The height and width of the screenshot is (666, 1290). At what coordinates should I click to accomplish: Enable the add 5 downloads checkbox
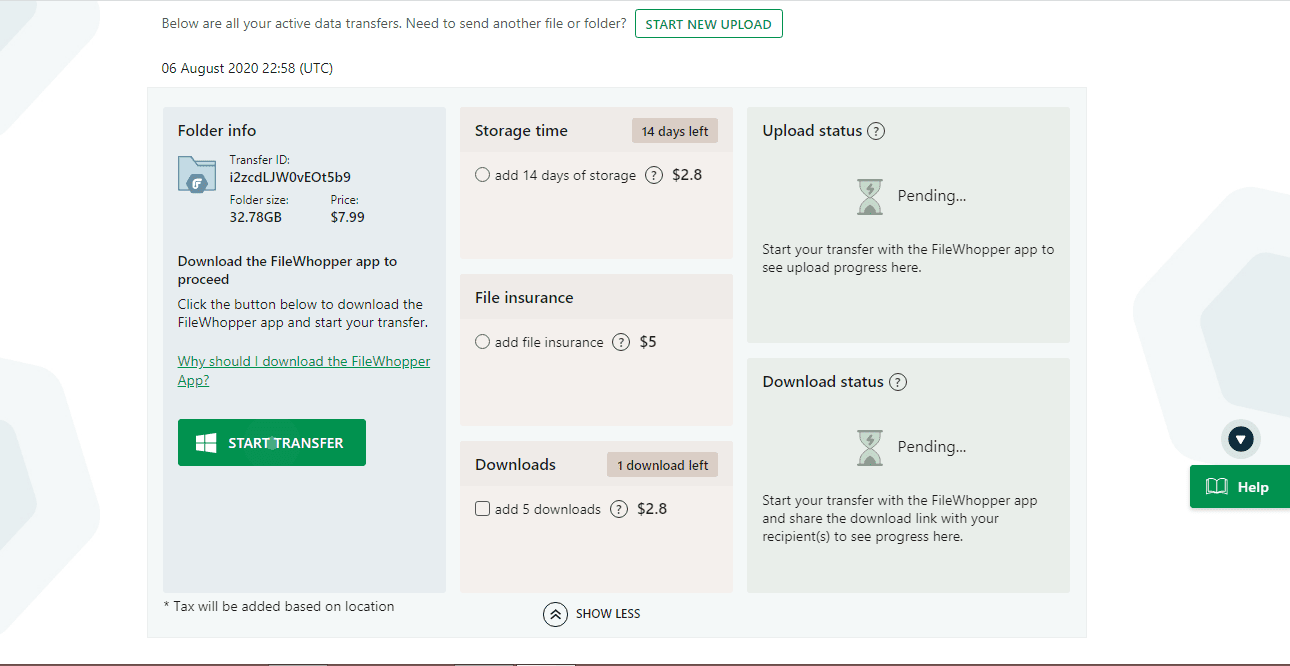tap(483, 509)
